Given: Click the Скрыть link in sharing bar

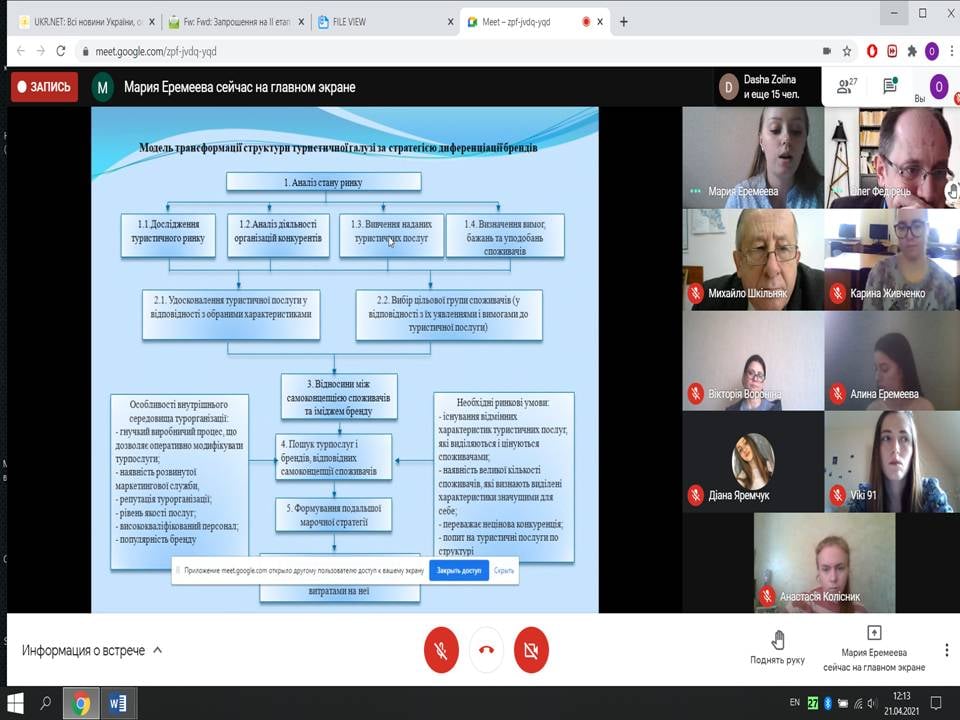Looking at the screenshot, I should (x=504, y=571).
